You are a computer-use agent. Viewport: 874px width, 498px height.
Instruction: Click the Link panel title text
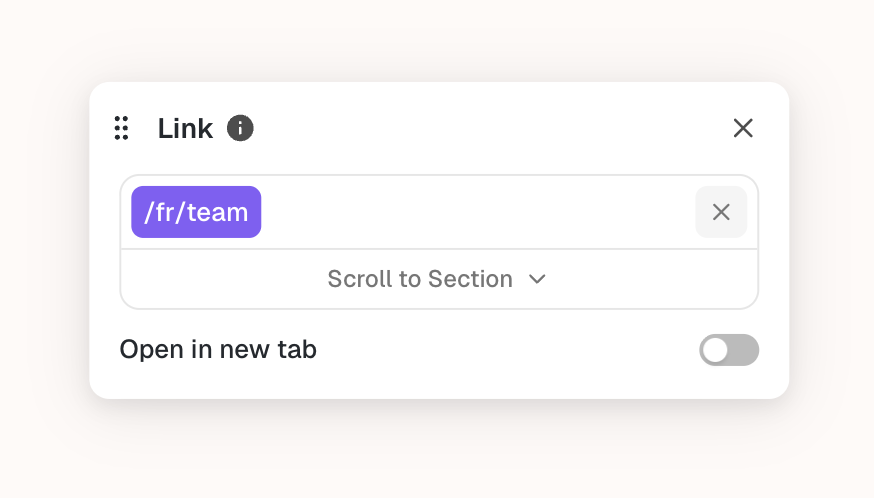click(185, 128)
